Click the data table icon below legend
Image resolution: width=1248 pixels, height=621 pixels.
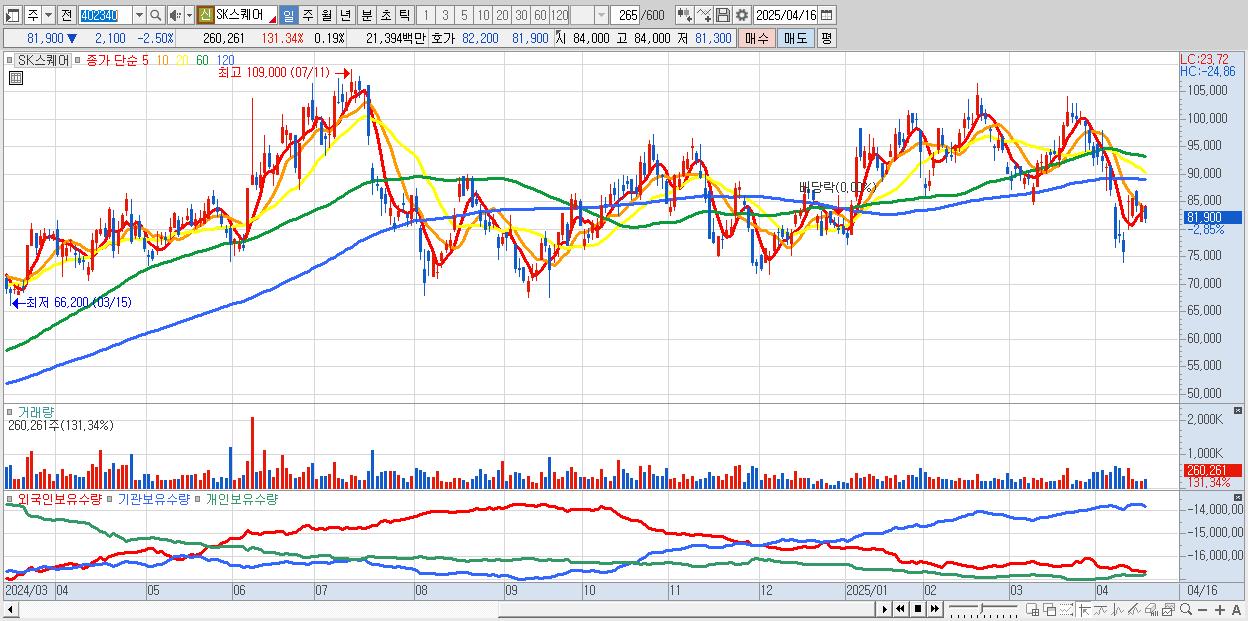(x=16, y=78)
